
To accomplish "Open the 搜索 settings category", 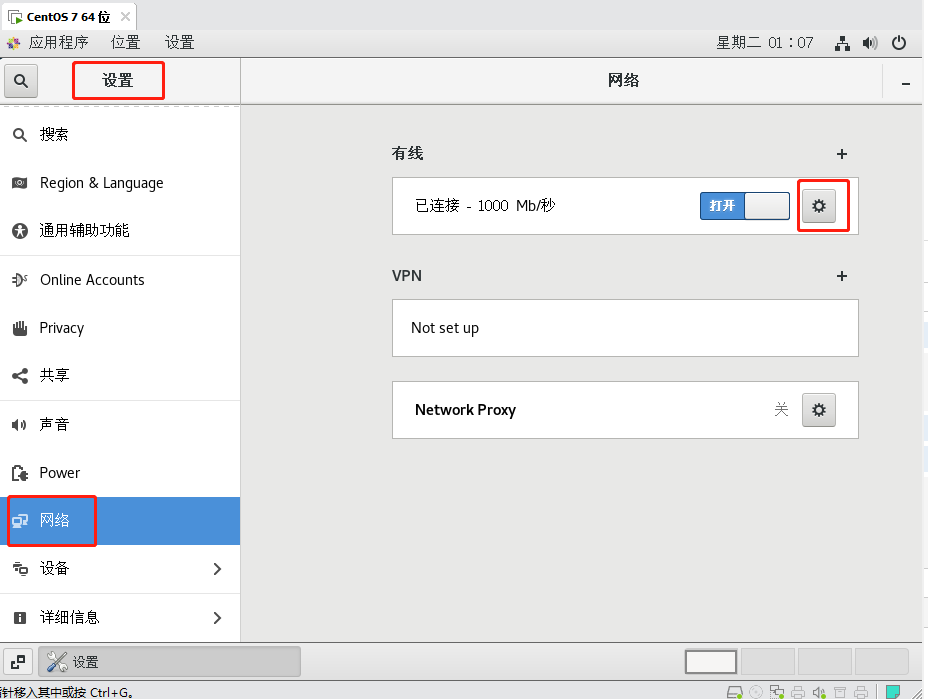I will (120, 135).
